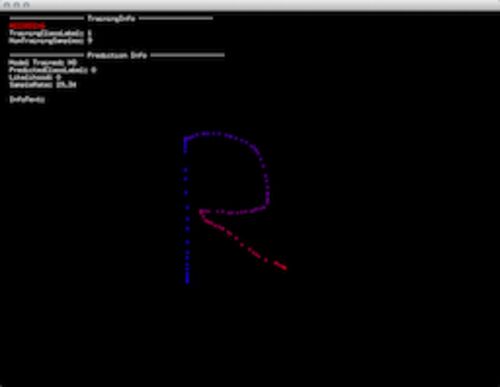Click the Model Trained status line
The image size is (500, 387).
pyautogui.click(x=43, y=62)
